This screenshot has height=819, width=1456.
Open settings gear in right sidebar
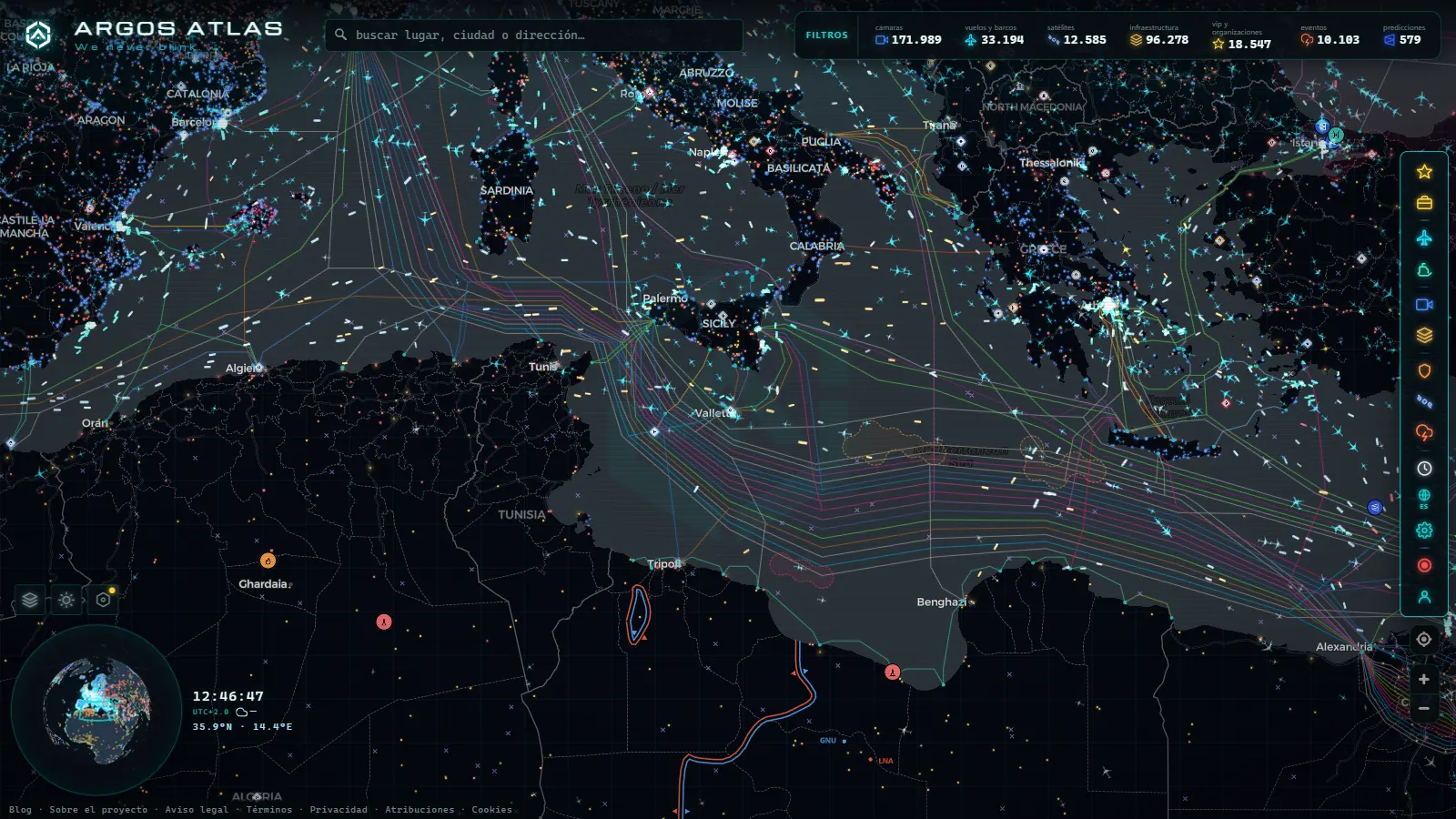[x=1424, y=531]
